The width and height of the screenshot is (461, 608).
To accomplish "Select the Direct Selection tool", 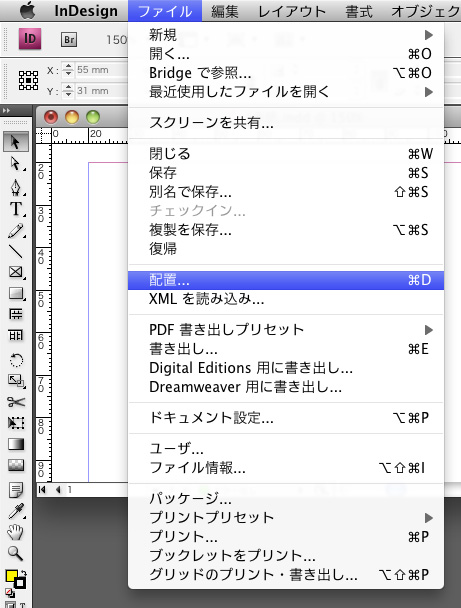I will tap(16, 164).
